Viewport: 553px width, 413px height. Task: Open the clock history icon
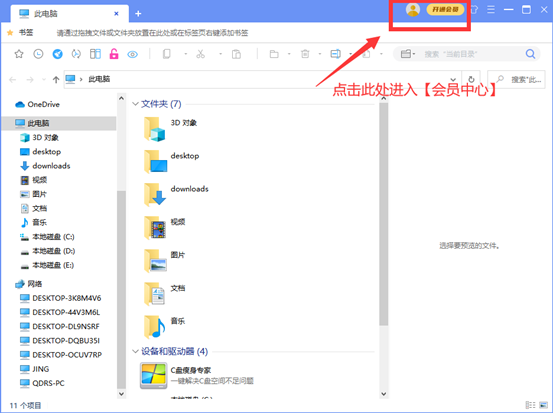(38, 54)
